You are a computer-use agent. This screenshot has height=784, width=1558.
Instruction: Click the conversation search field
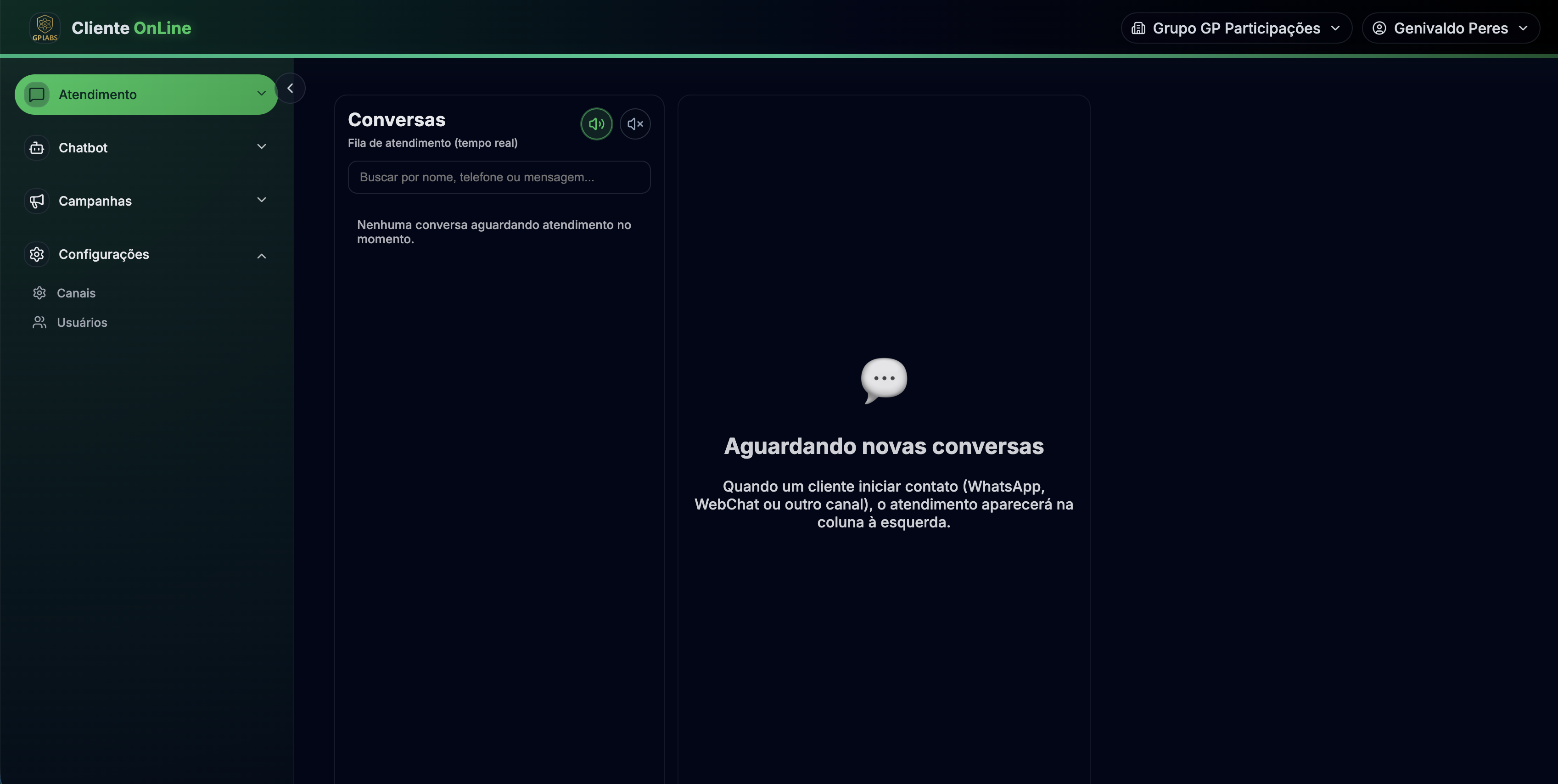pyautogui.click(x=499, y=177)
